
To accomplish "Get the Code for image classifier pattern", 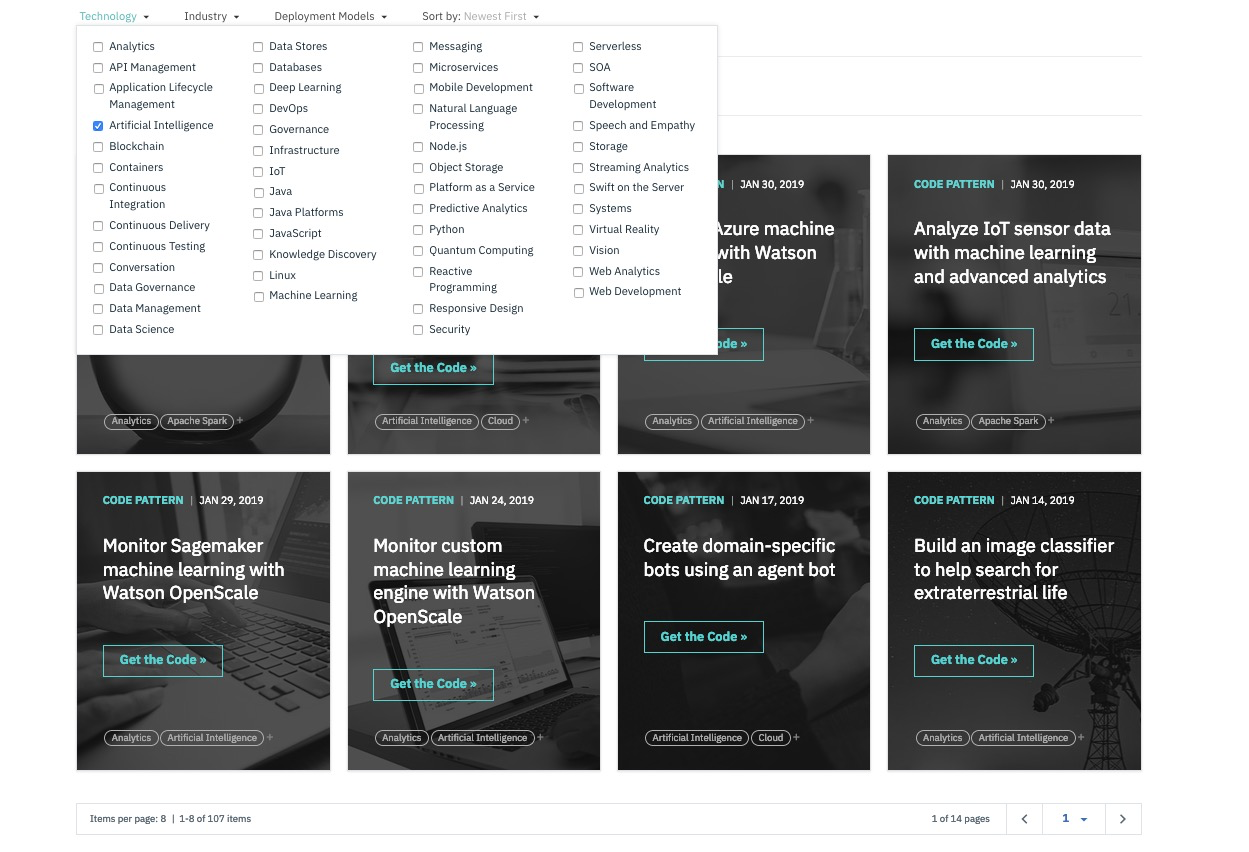I will pyautogui.click(x=974, y=660).
